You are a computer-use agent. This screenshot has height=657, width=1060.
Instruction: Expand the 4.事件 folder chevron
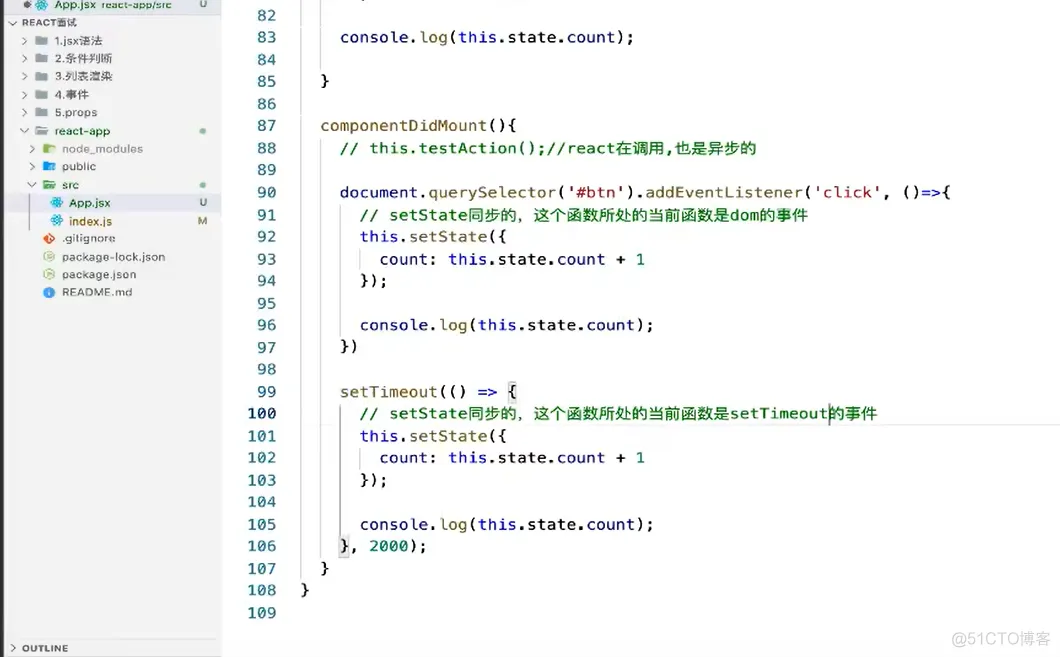[24, 95]
